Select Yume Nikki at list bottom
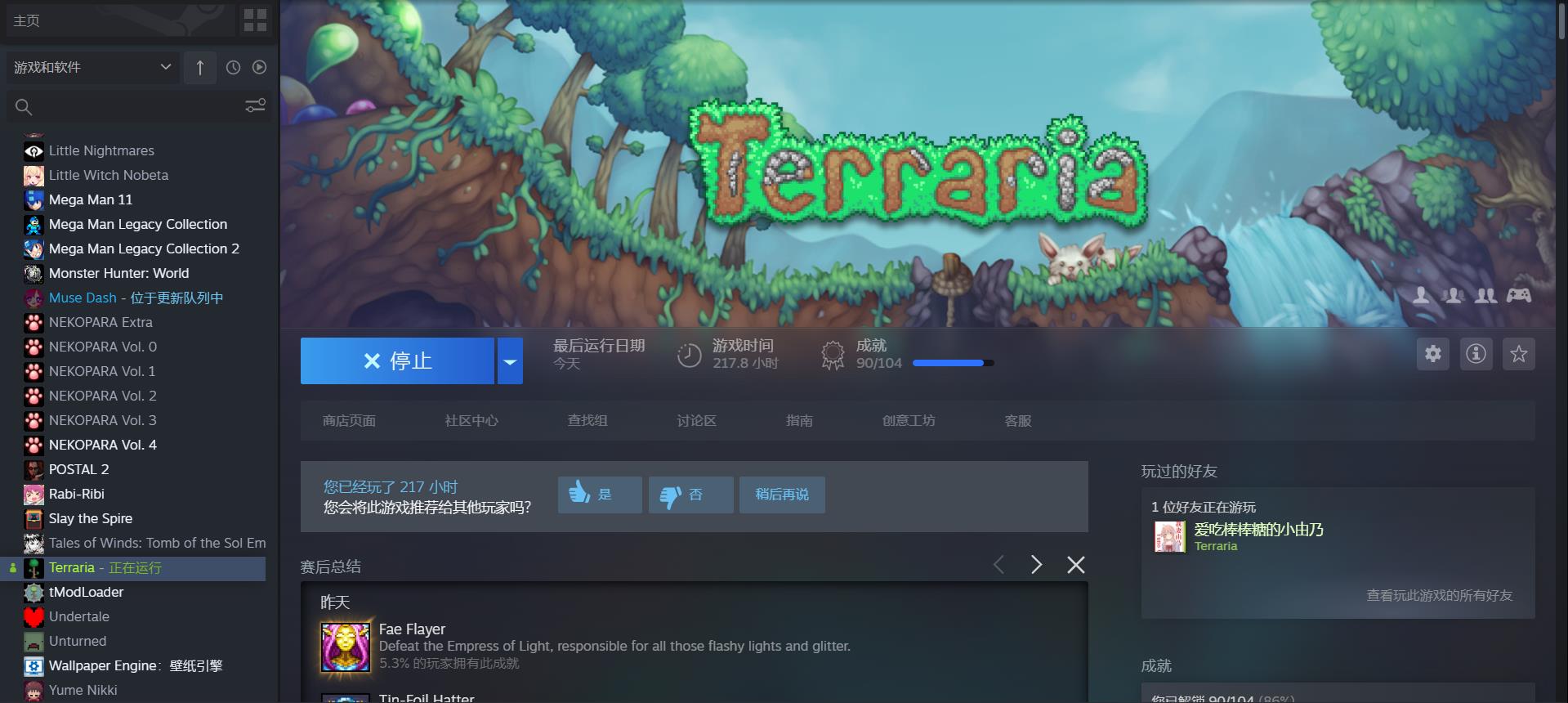 pyautogui.click(x=83, y=690)
